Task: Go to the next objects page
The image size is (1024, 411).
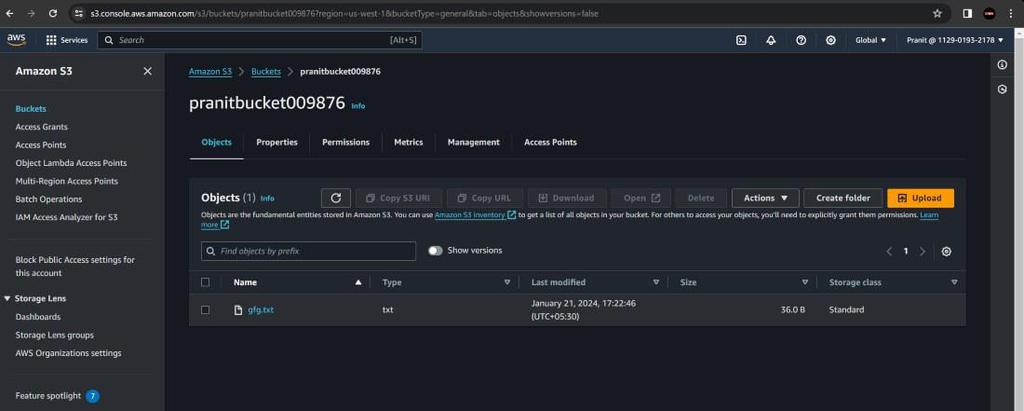Action: (x=922, y=252)
